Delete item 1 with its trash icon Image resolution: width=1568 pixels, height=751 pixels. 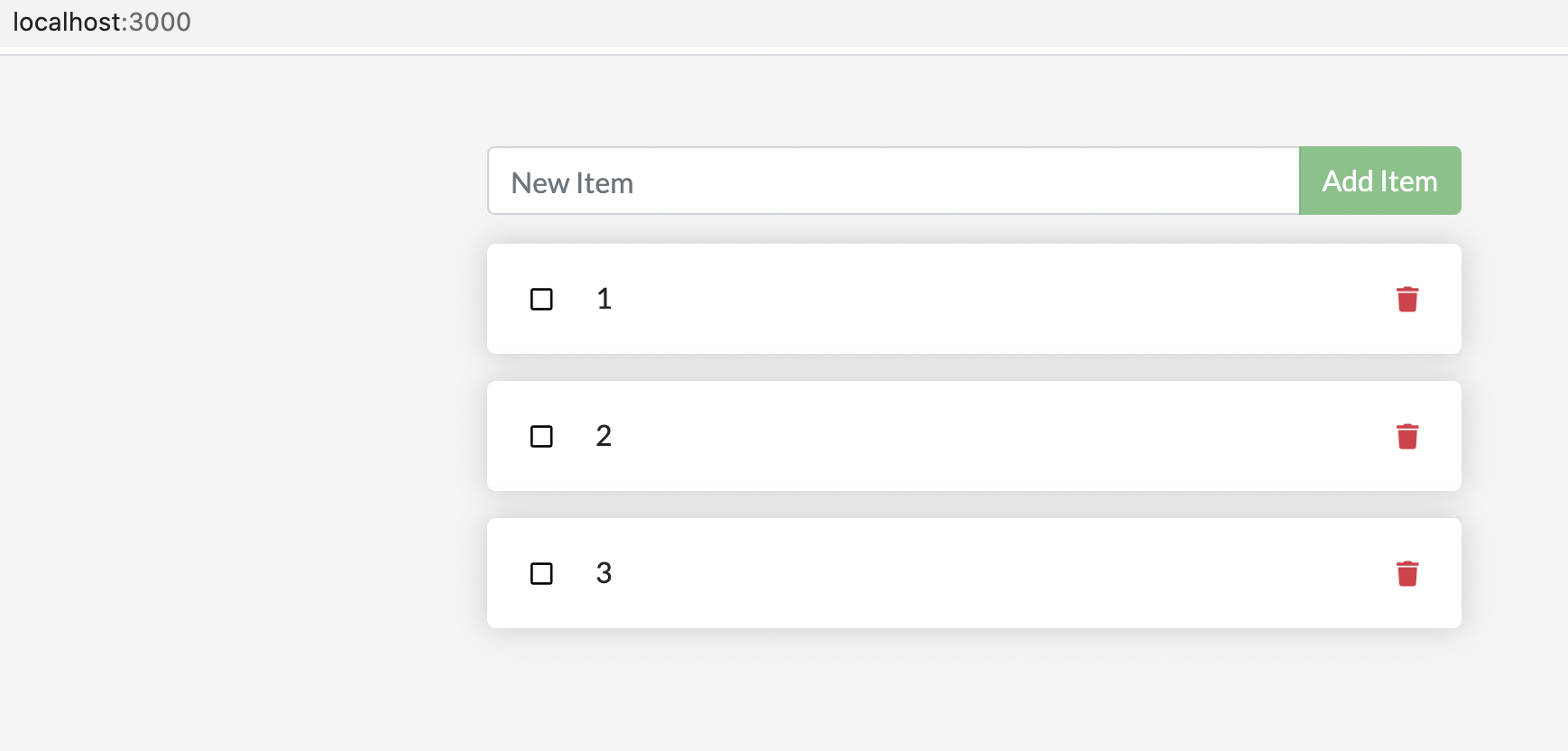(x=1407, y=299)
